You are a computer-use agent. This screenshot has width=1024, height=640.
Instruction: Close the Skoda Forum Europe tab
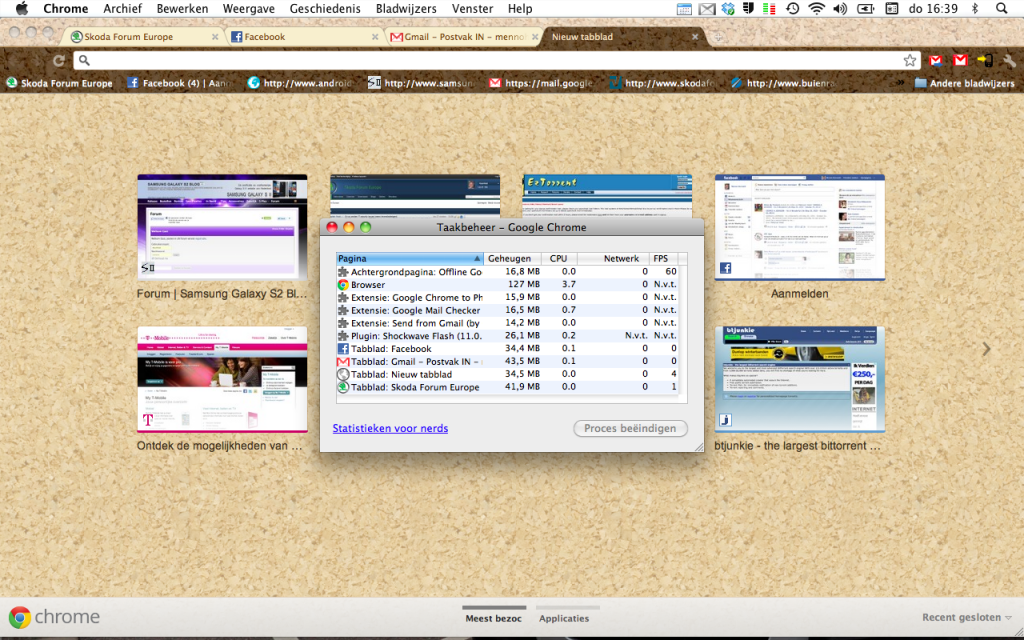(x=215, y=37)
